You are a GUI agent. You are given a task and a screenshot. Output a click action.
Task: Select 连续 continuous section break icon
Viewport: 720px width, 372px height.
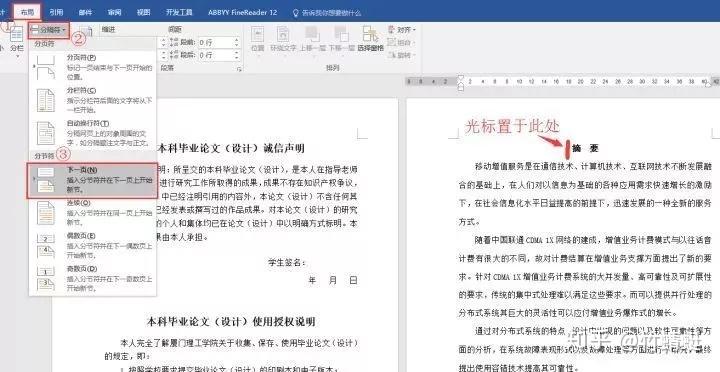[x=45, y=213]
